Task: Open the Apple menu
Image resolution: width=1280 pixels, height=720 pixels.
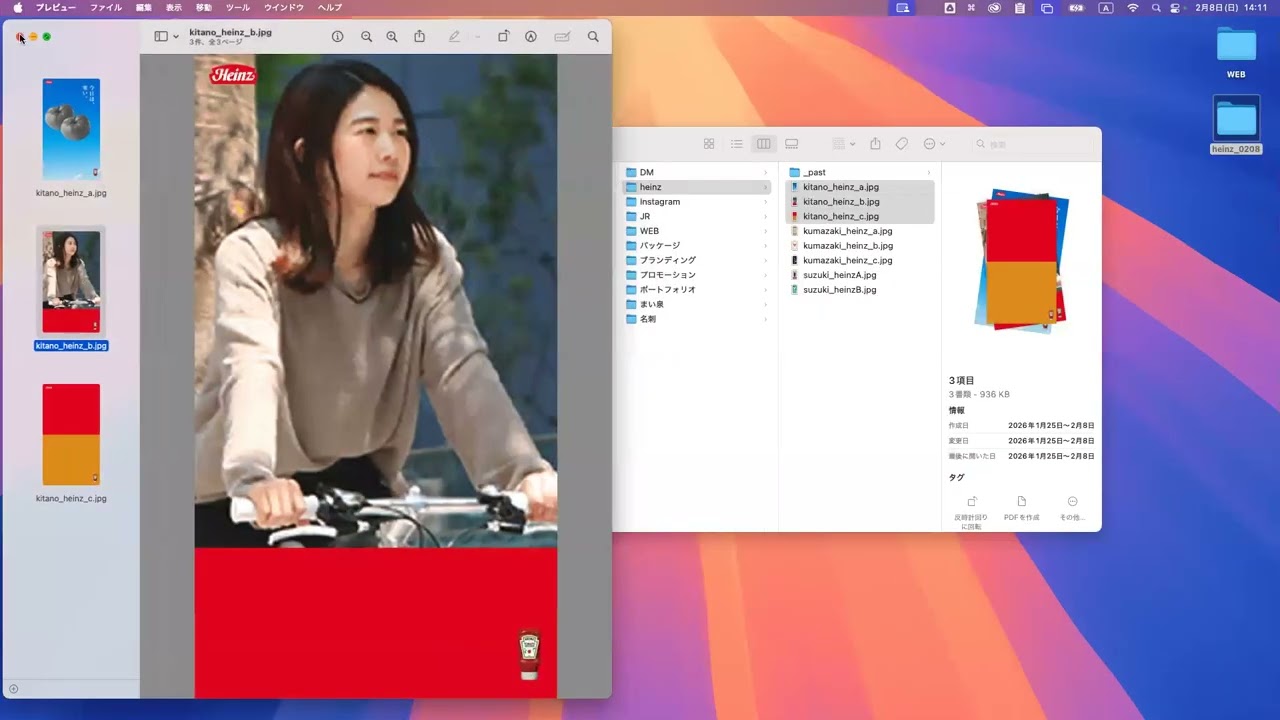Action: (x=17, y=7)
